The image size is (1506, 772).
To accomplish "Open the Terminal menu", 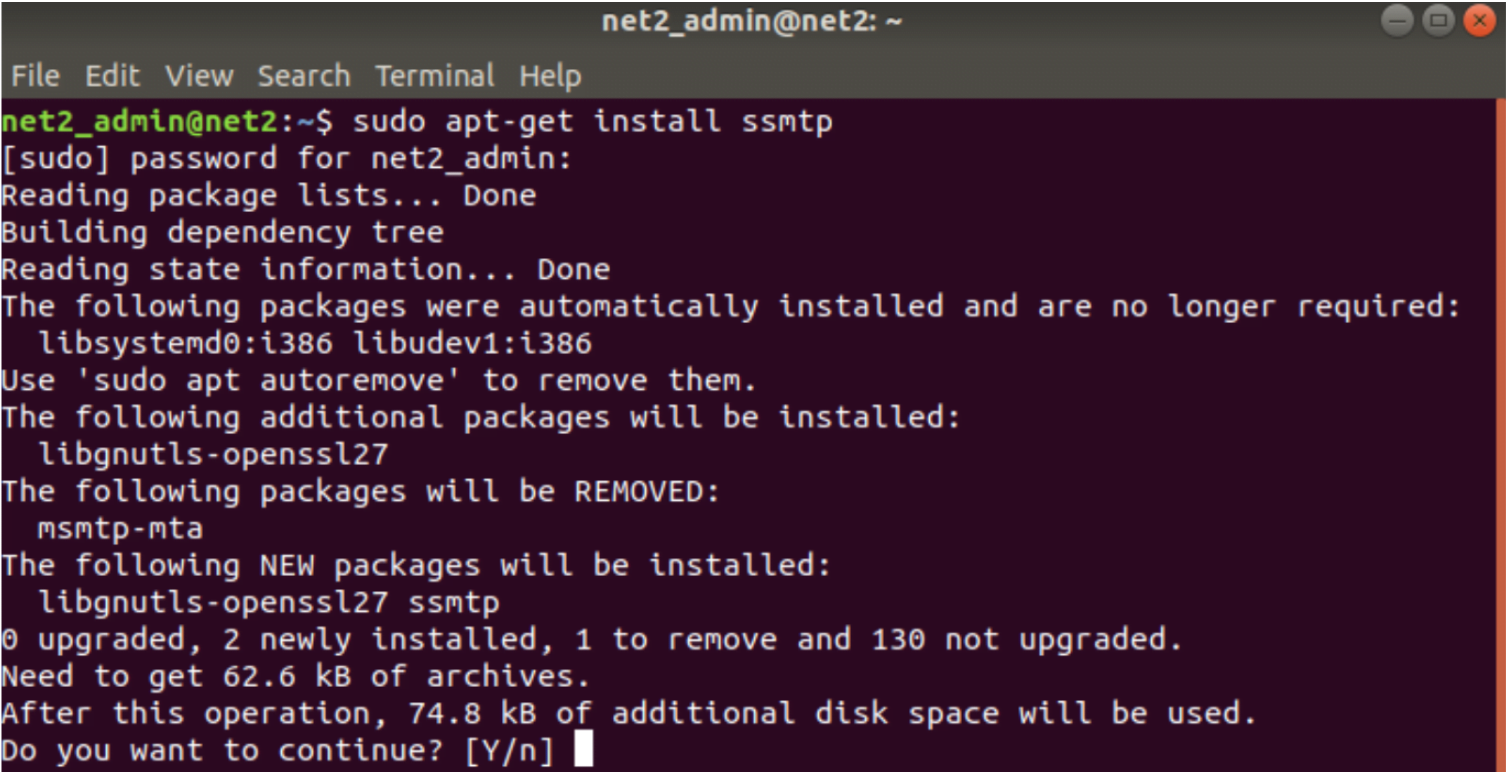I will point(435,76).
